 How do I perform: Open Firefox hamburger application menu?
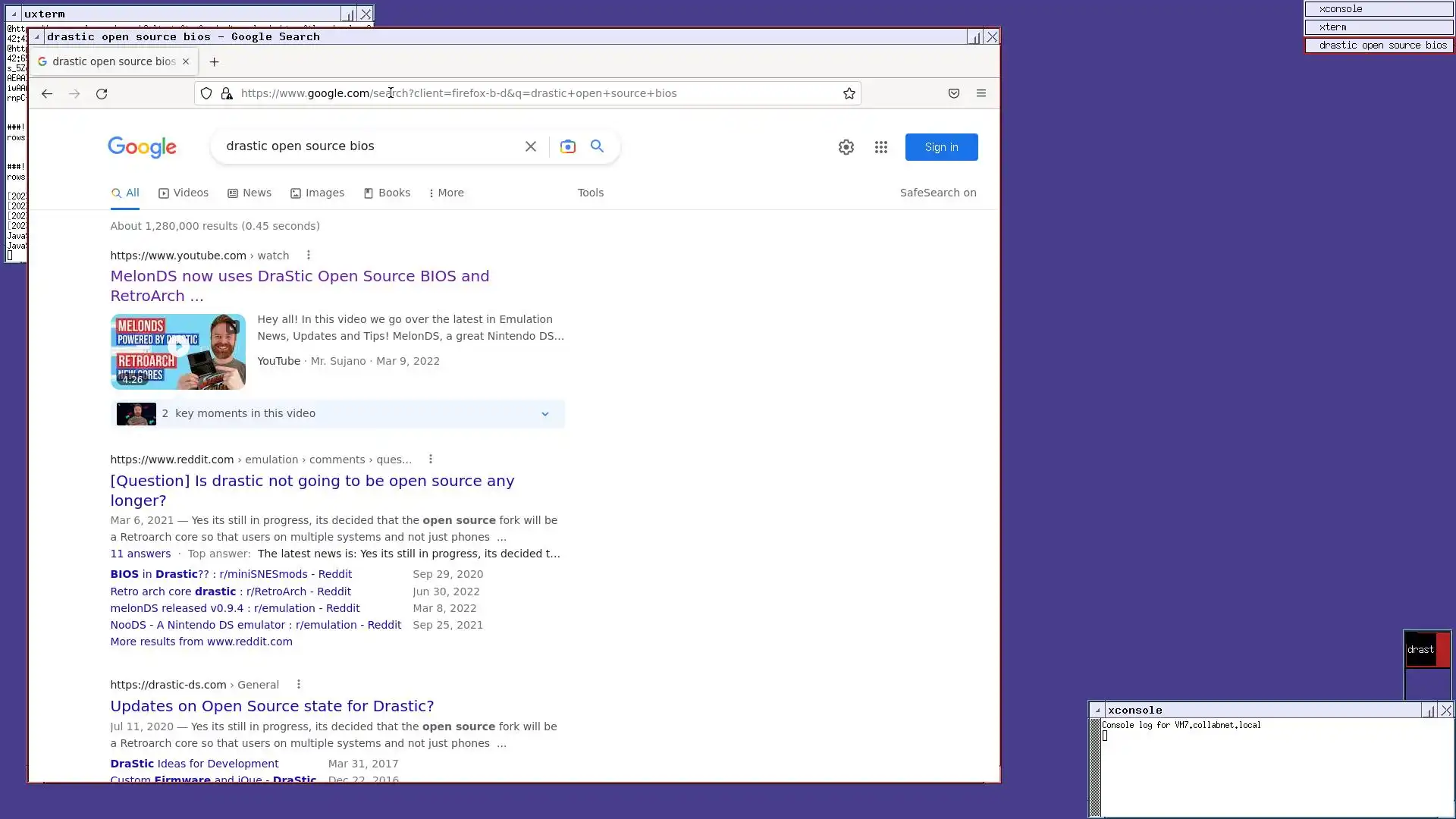coord(981,93)
